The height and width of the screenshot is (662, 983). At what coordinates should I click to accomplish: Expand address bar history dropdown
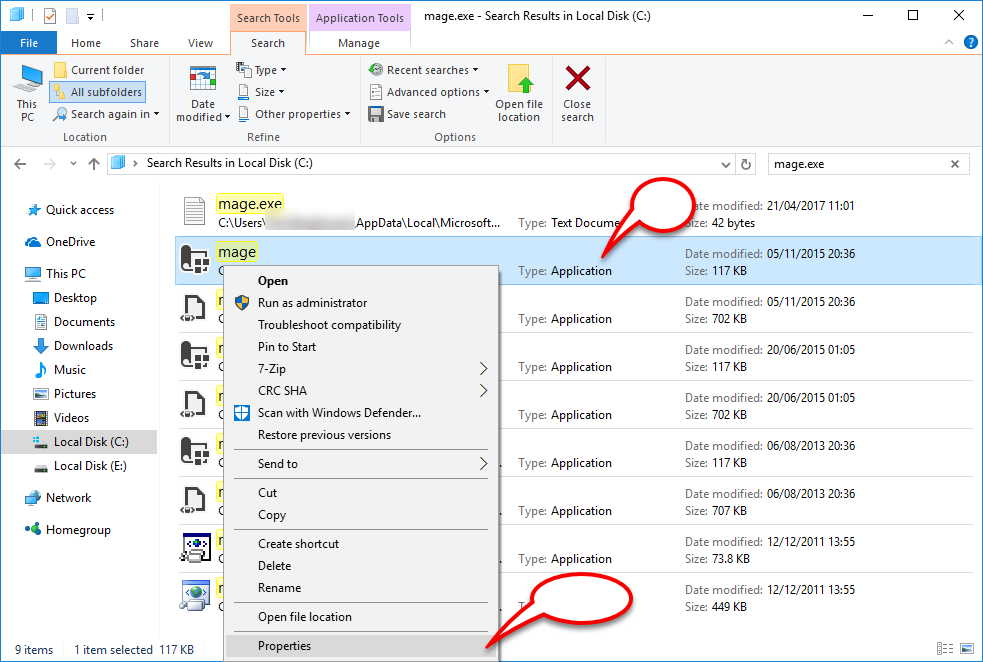[x=725, y=164]
